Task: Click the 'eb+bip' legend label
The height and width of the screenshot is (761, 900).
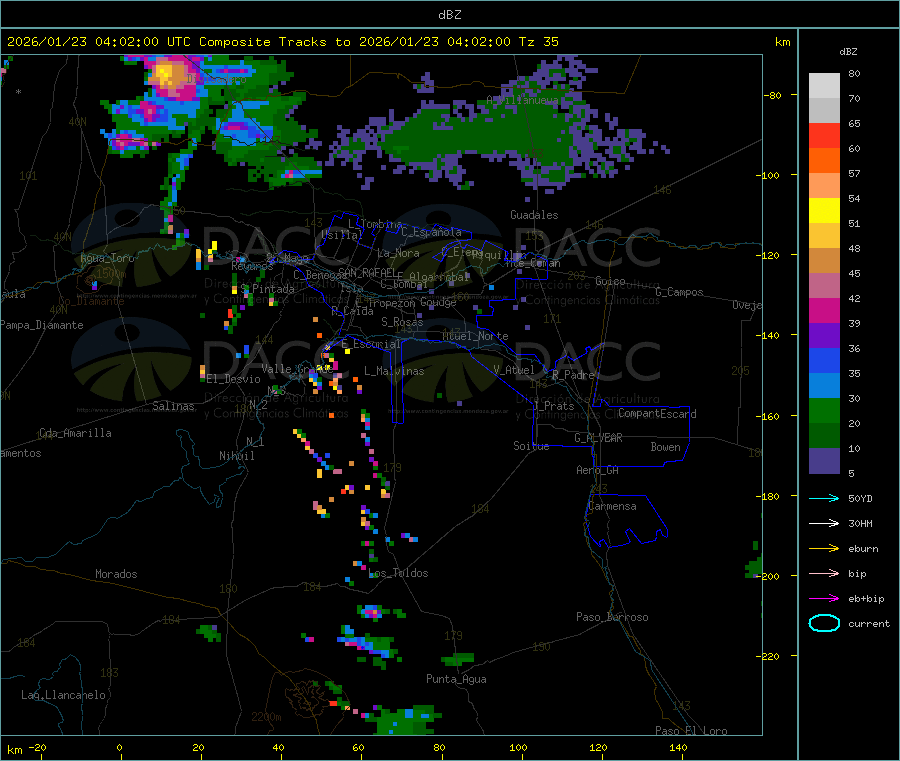Action: point(866,599)
